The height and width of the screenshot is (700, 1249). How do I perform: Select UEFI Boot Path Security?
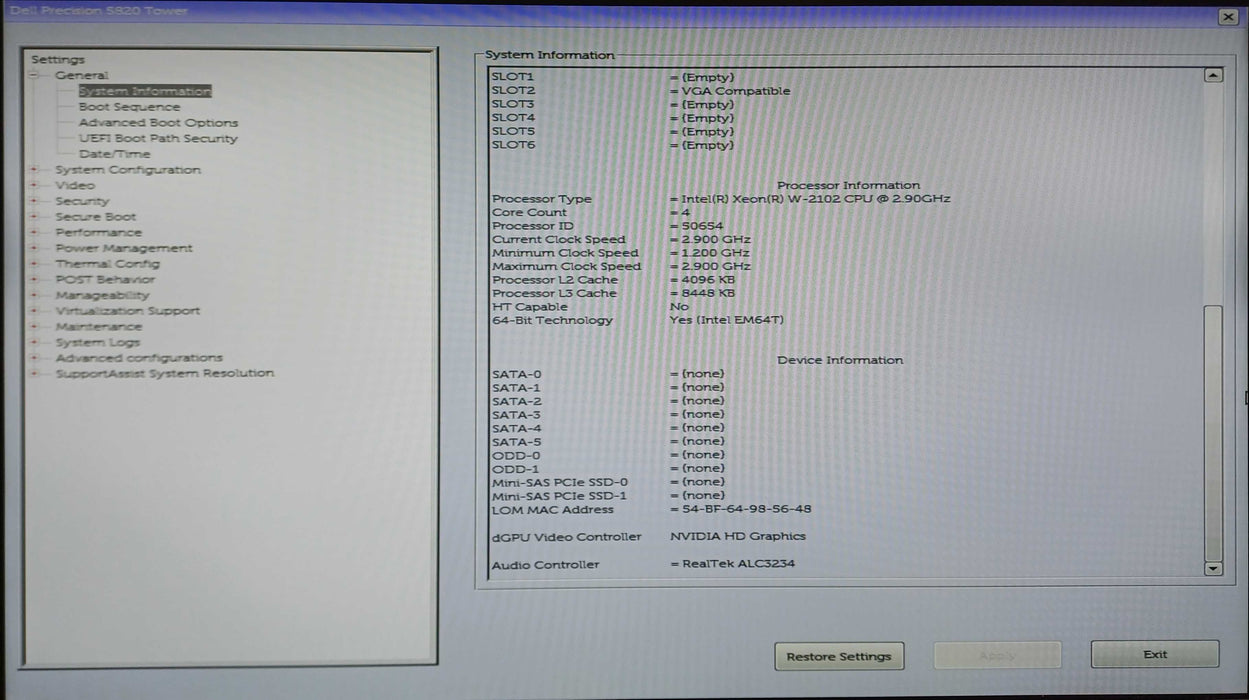pos(158,139)
